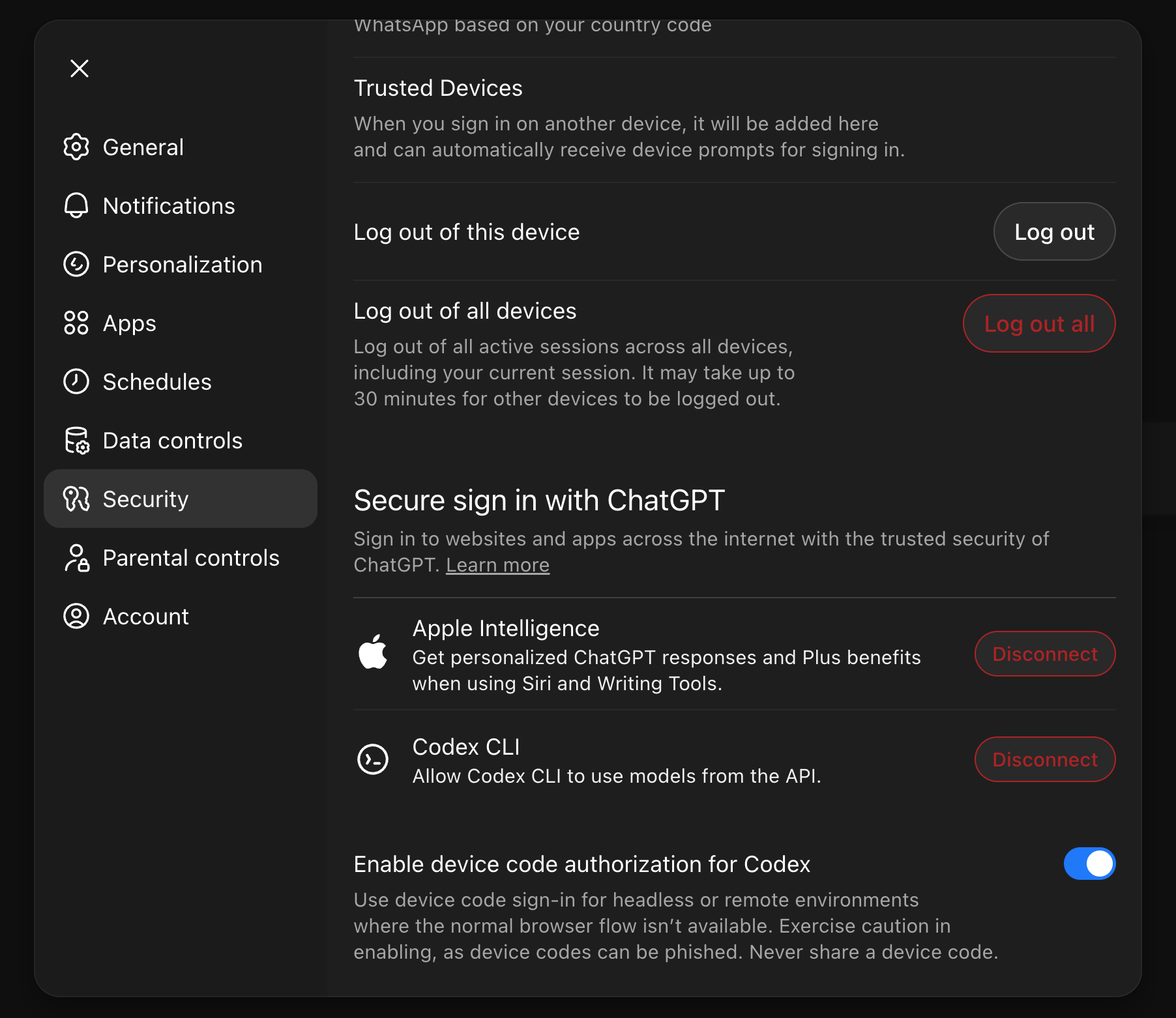Open the Learn more link

click(x=497, y=564)
